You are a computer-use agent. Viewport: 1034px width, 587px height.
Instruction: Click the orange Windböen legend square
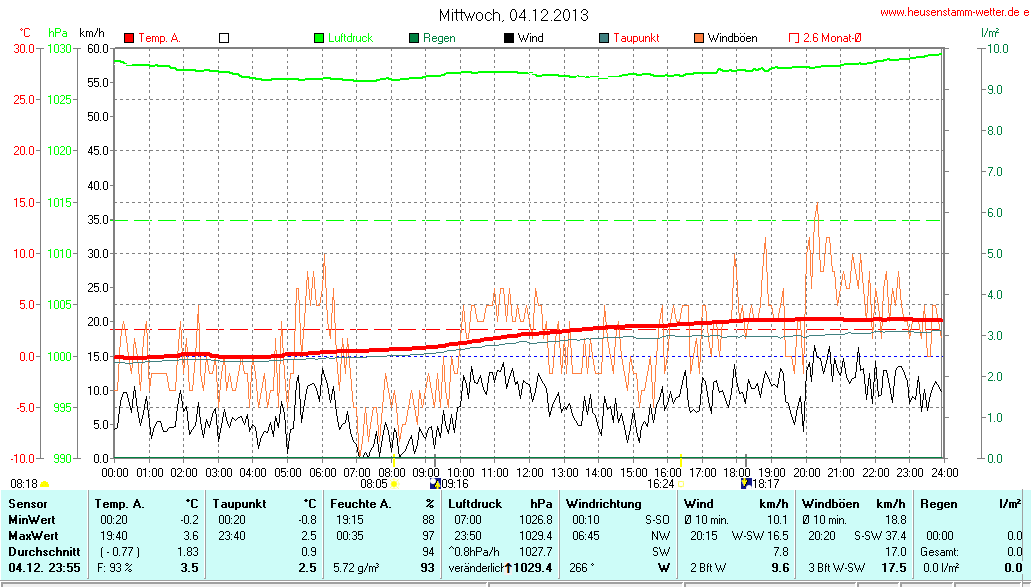699,38
